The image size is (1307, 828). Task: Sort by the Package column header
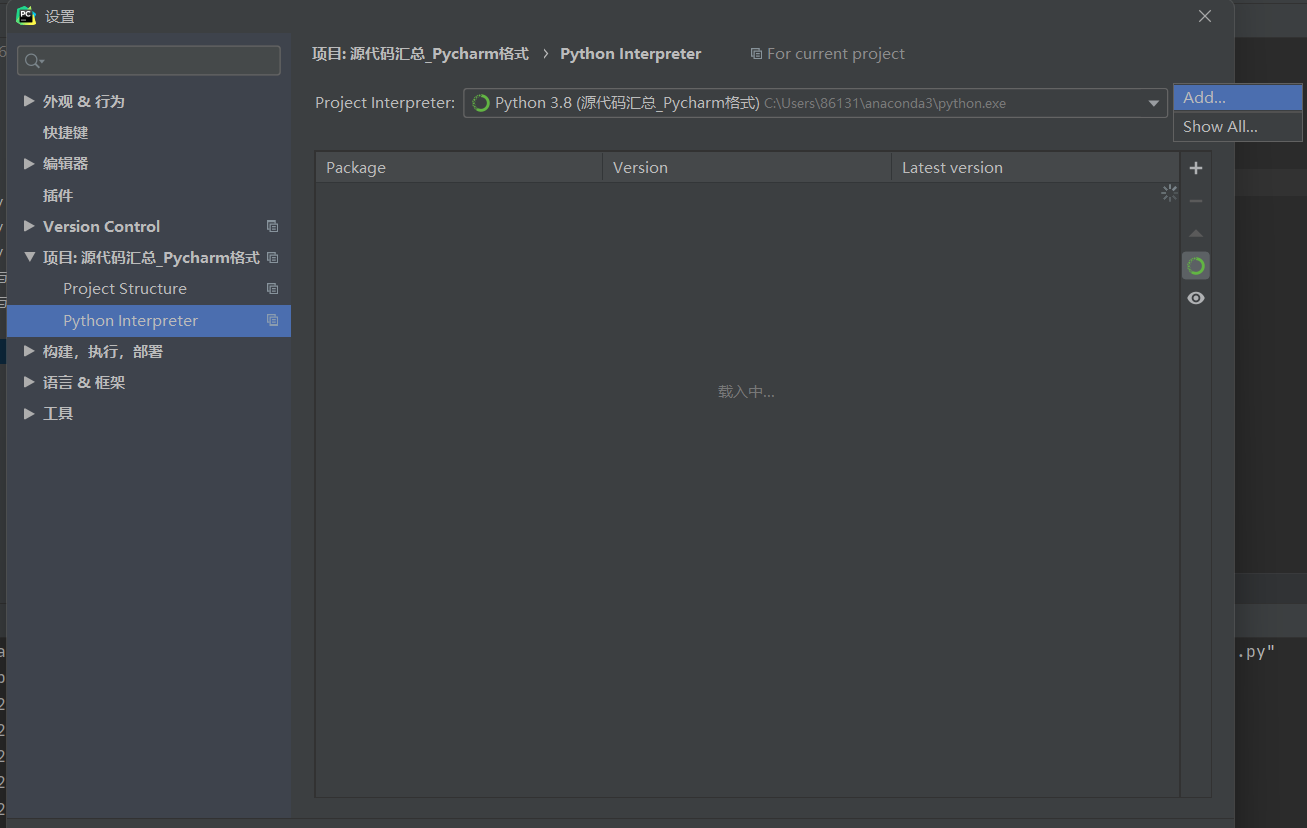(459, 167)
